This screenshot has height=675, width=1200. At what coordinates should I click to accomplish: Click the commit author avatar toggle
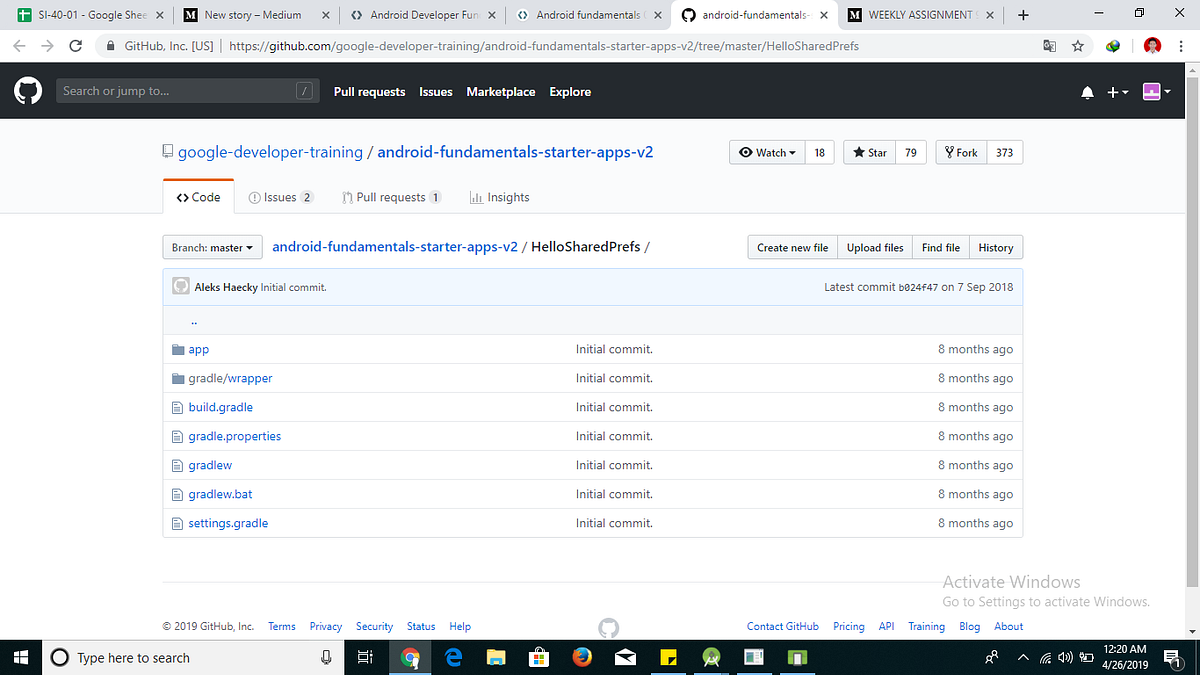(x=180, y=286)
